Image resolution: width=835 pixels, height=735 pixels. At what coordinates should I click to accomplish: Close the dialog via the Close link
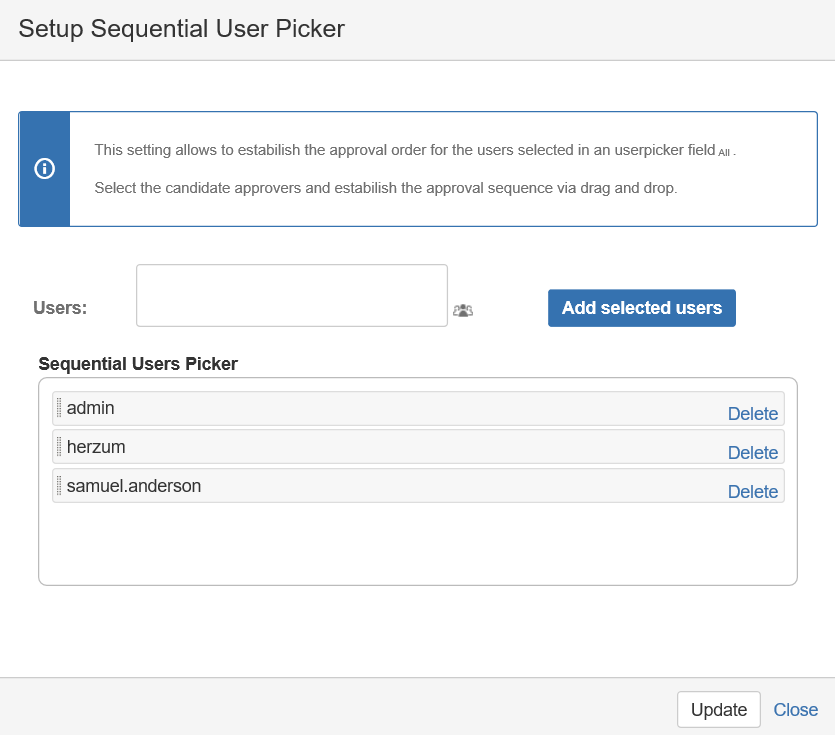(x=795, y=710)
